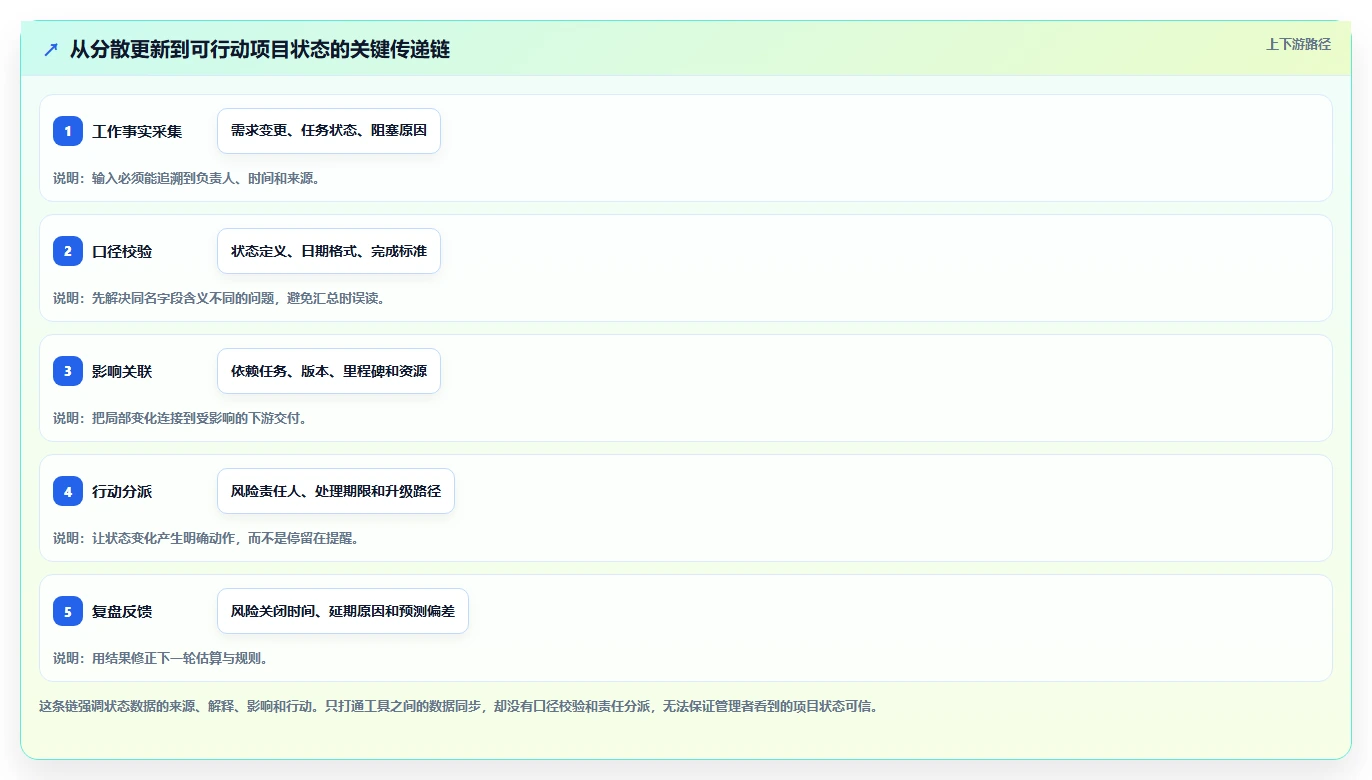1372x780 pixels.
Task: Click the 影响关联 step title
Action: 122,371
